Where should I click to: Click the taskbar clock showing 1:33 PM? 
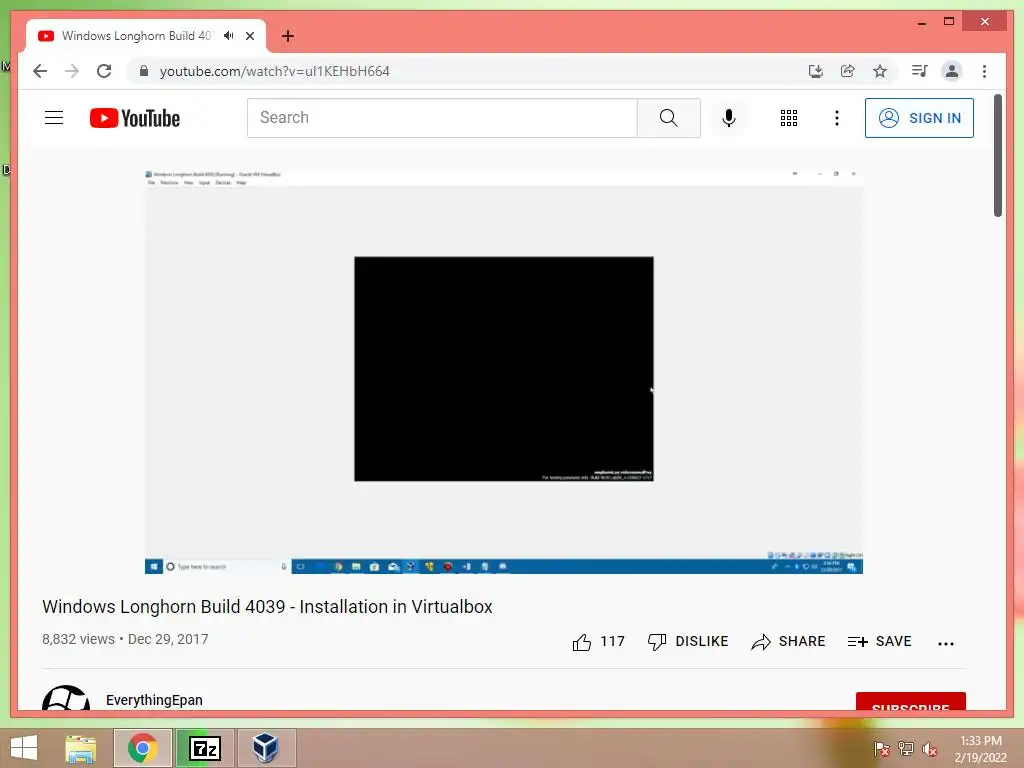tap(980, 748)
